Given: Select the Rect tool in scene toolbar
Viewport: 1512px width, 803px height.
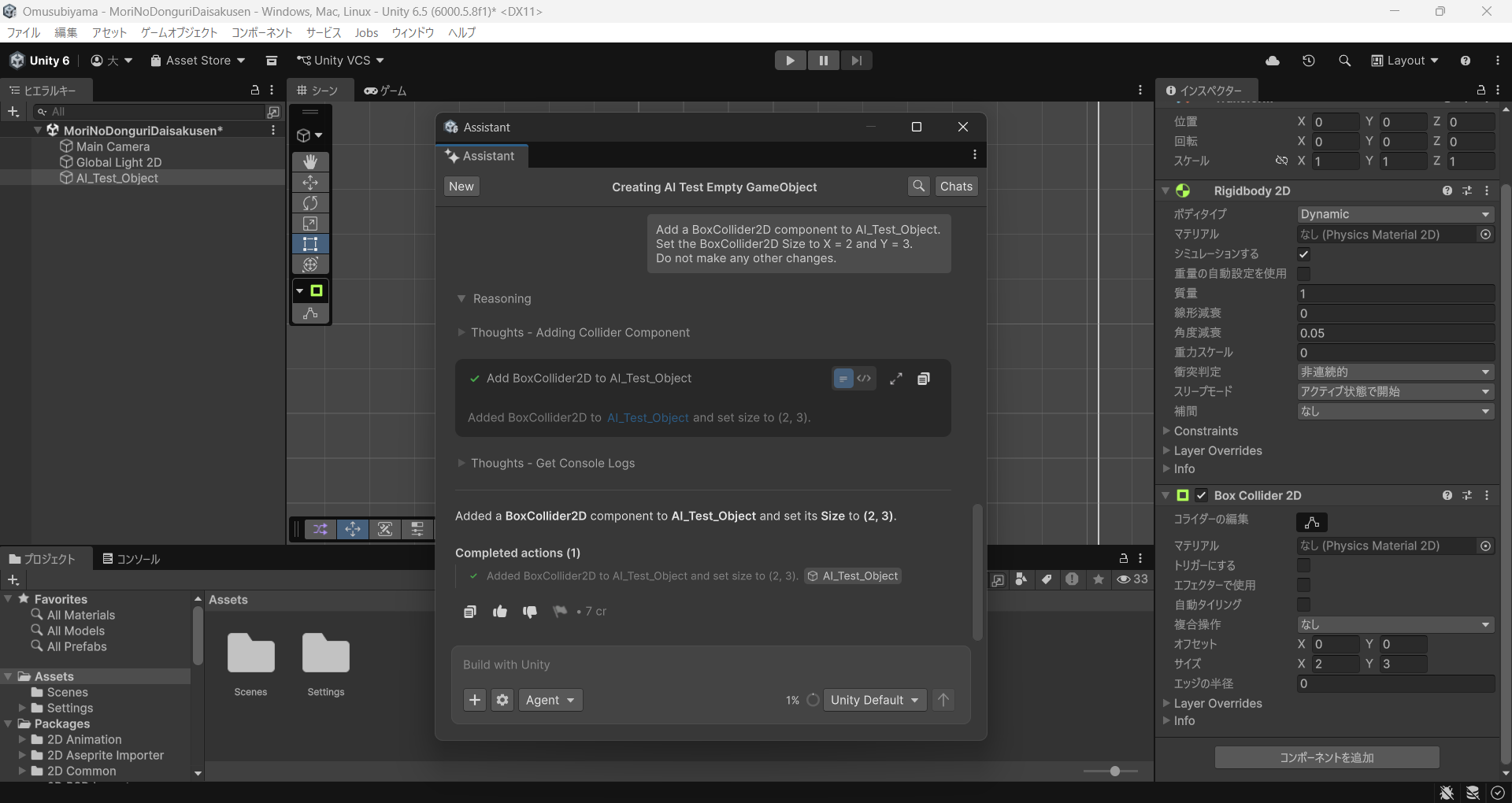Looking at the screenshot, I should [310, 244].
